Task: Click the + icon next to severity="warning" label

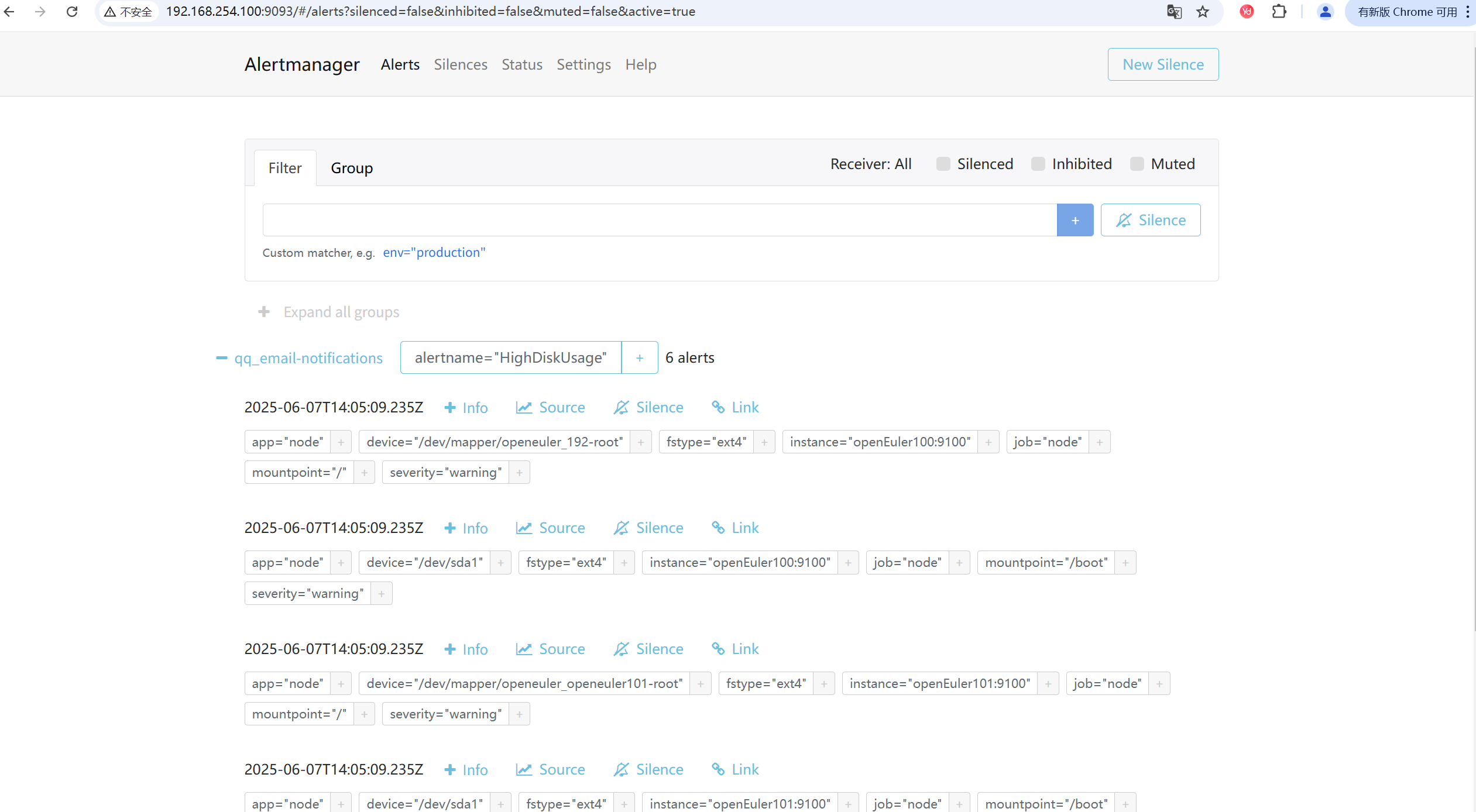Action: click(x=519, y=472)
